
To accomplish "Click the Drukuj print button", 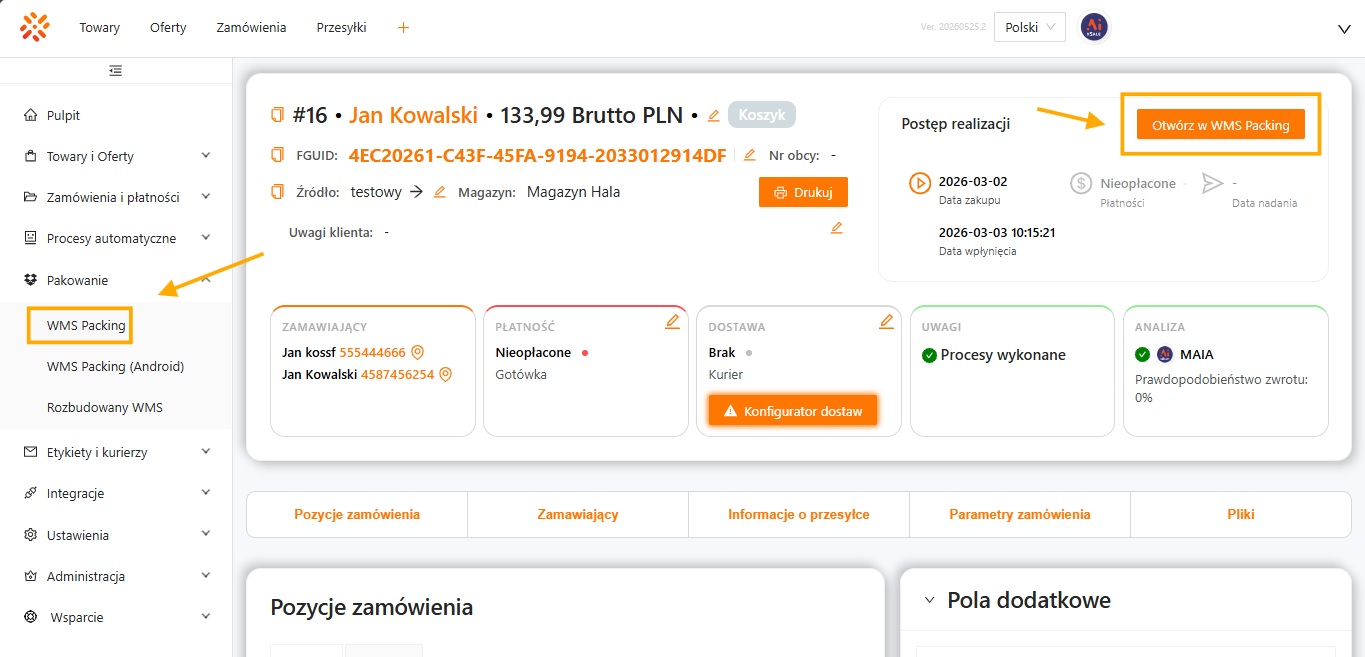I will pos(803,192).
